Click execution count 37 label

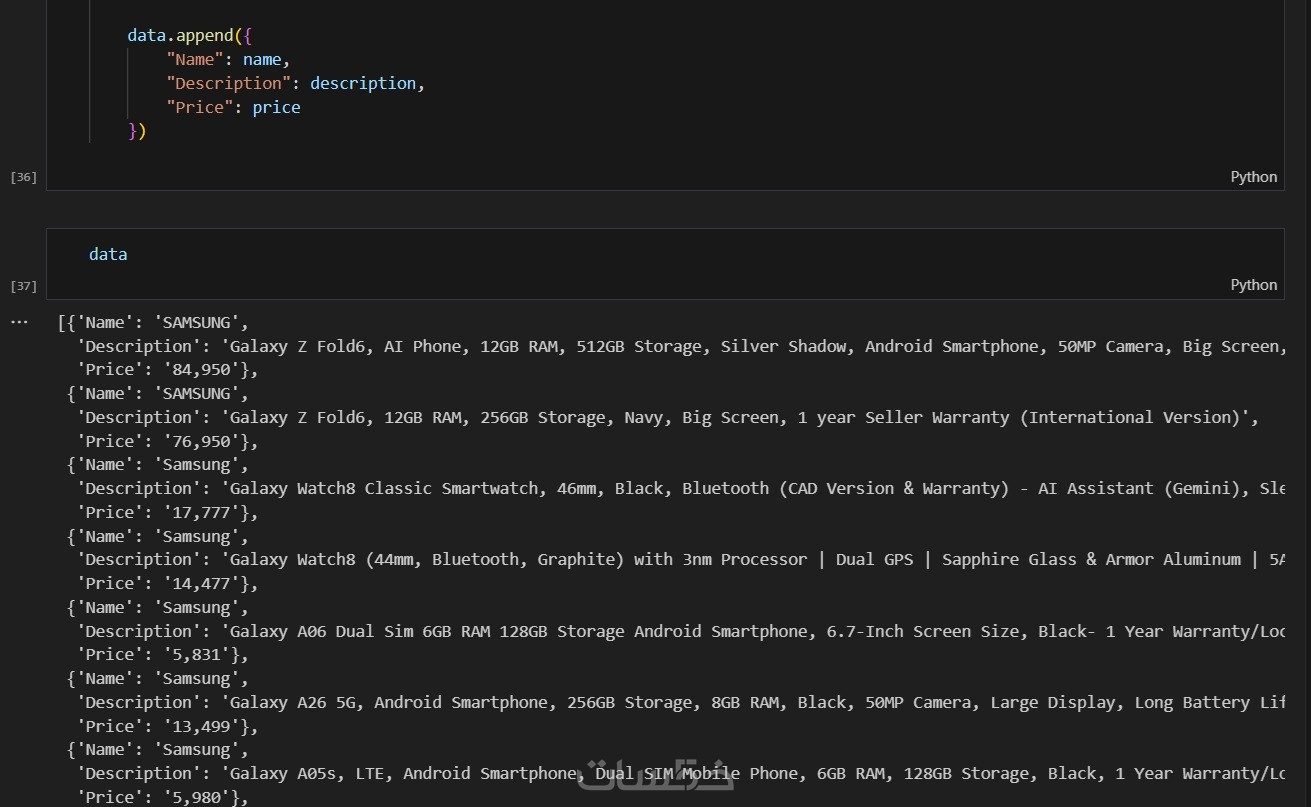[x=23, y=286]
